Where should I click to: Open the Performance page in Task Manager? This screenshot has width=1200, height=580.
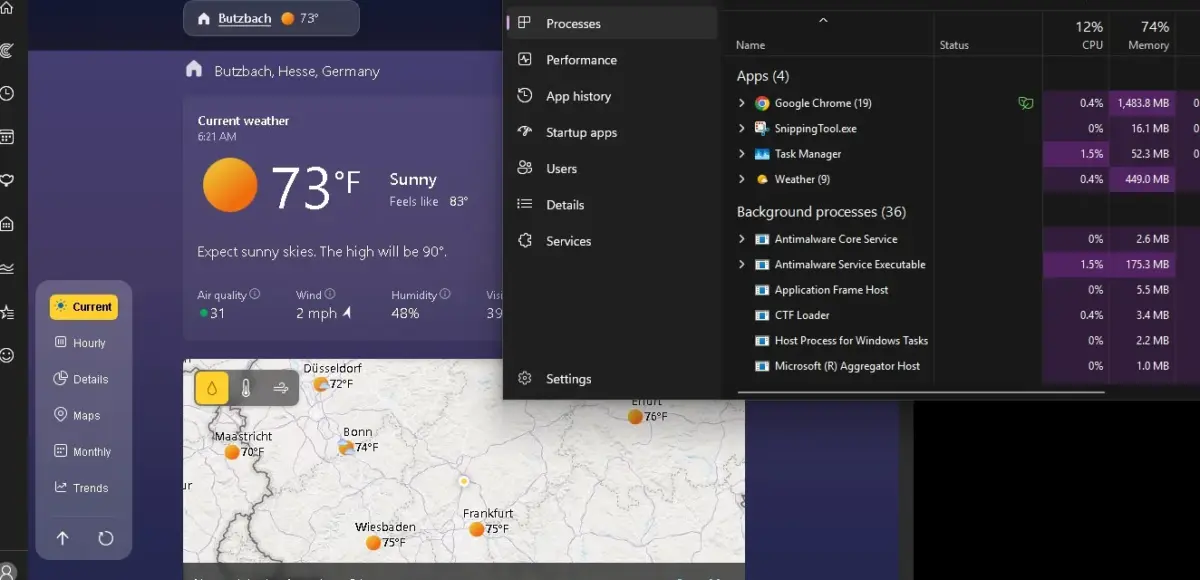[612, 60]
